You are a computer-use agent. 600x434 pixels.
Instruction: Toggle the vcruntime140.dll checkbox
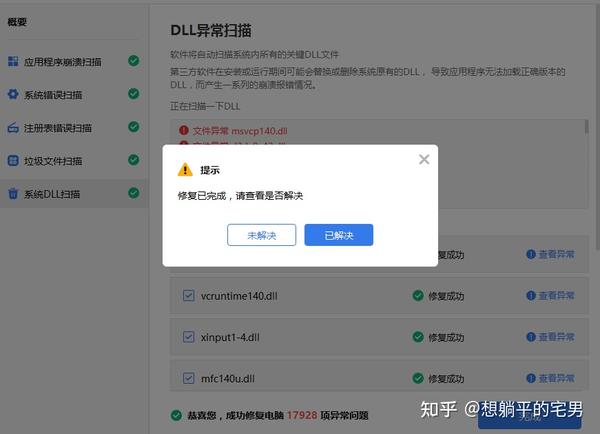tap(189, 295)
